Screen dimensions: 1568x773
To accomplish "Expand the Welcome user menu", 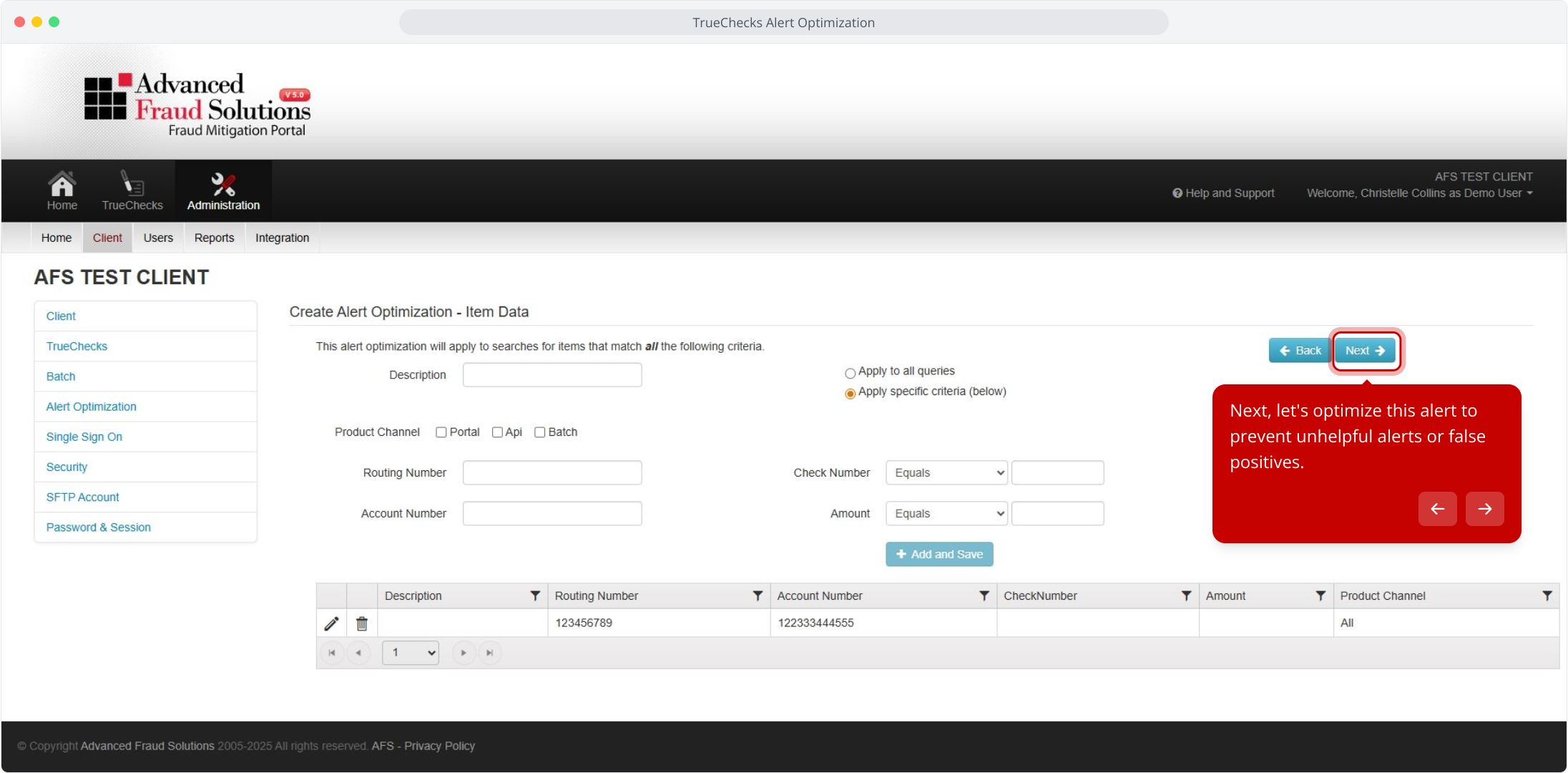I will pos(1419,193).
